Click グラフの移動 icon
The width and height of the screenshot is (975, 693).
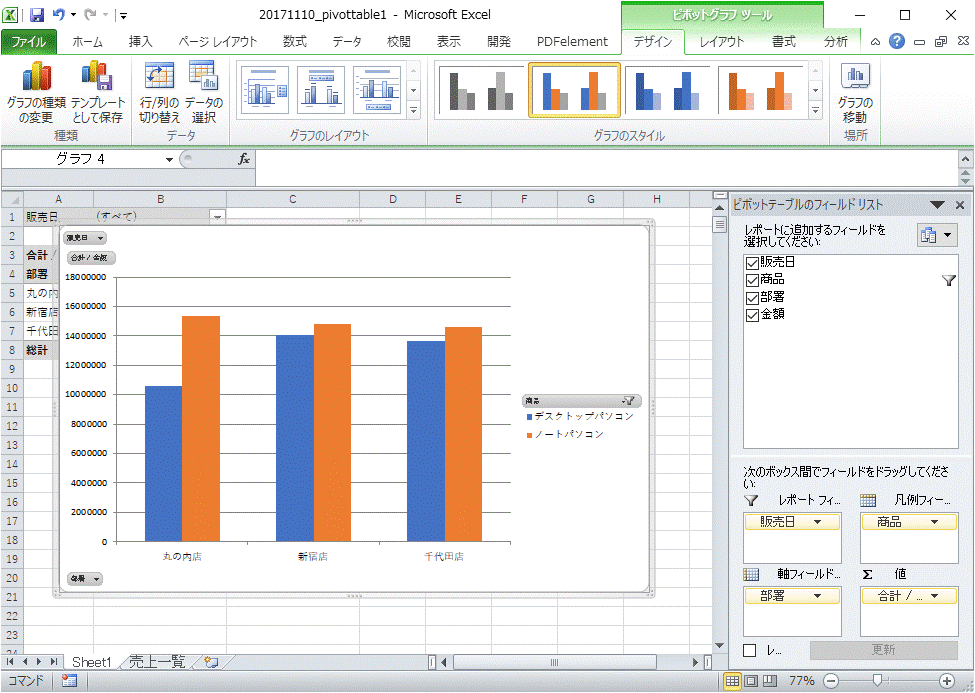click(855, 78)
